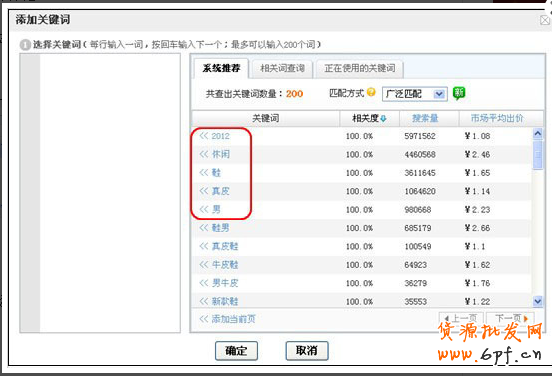Screen dimensions: 552x376
Task: Sort by the 市场平均出价 column header
Action: (x=497, y=118)
